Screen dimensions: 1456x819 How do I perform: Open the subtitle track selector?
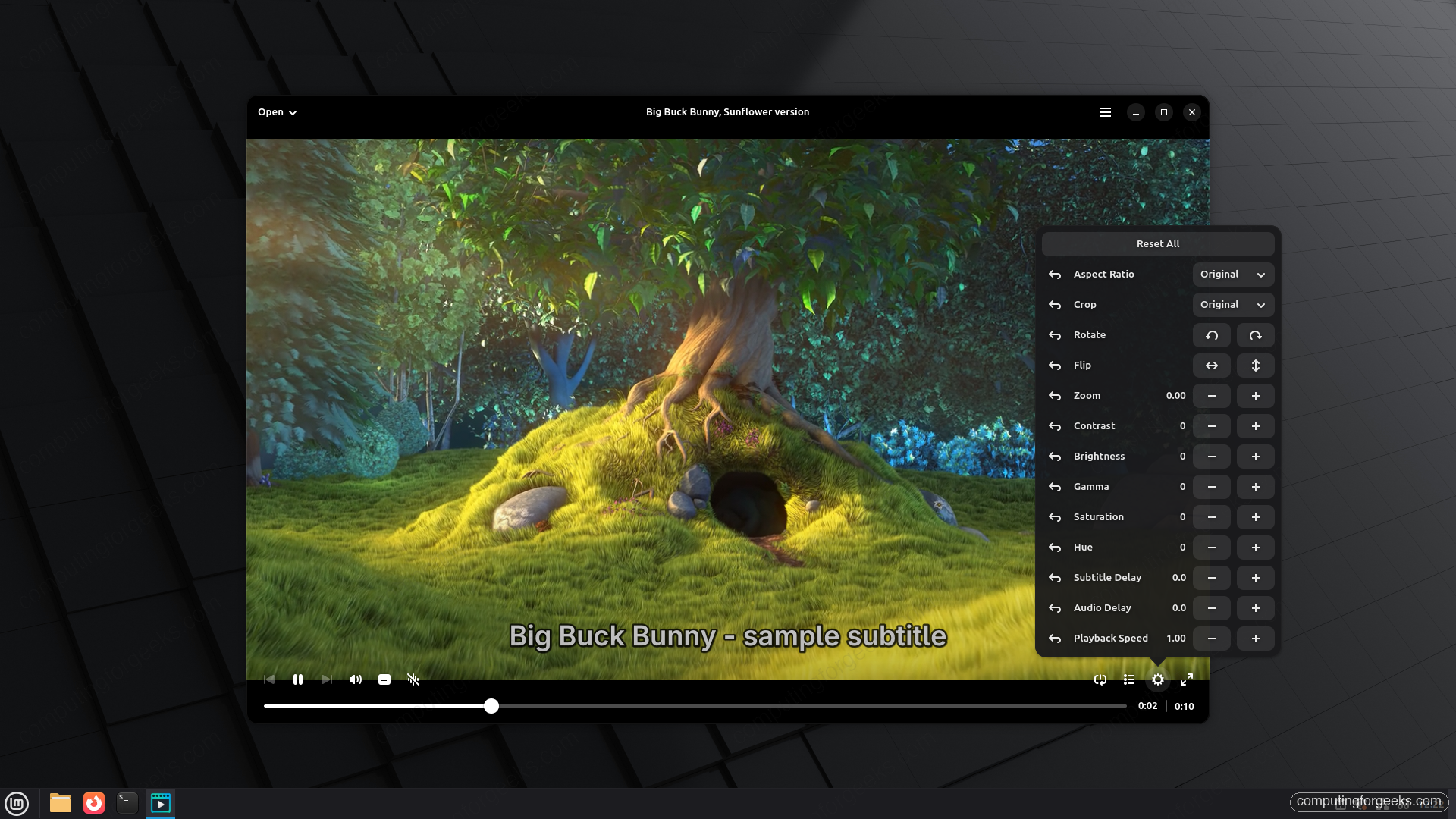(x=384, y=679)
